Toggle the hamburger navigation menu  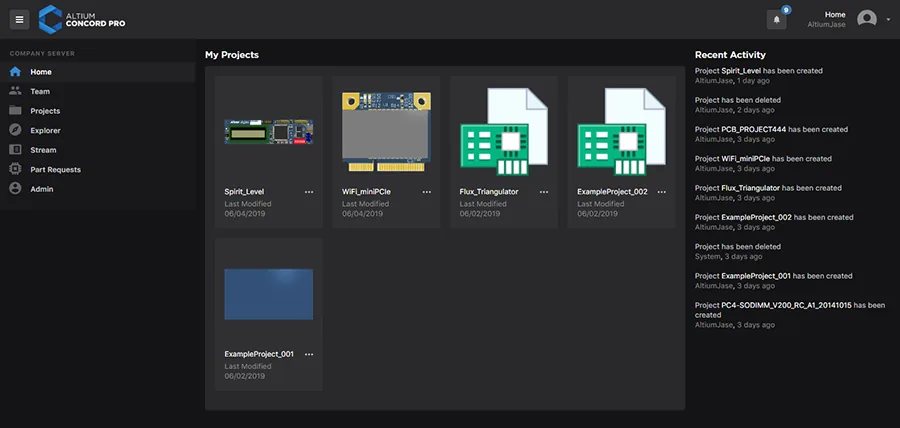pos(19,20)
